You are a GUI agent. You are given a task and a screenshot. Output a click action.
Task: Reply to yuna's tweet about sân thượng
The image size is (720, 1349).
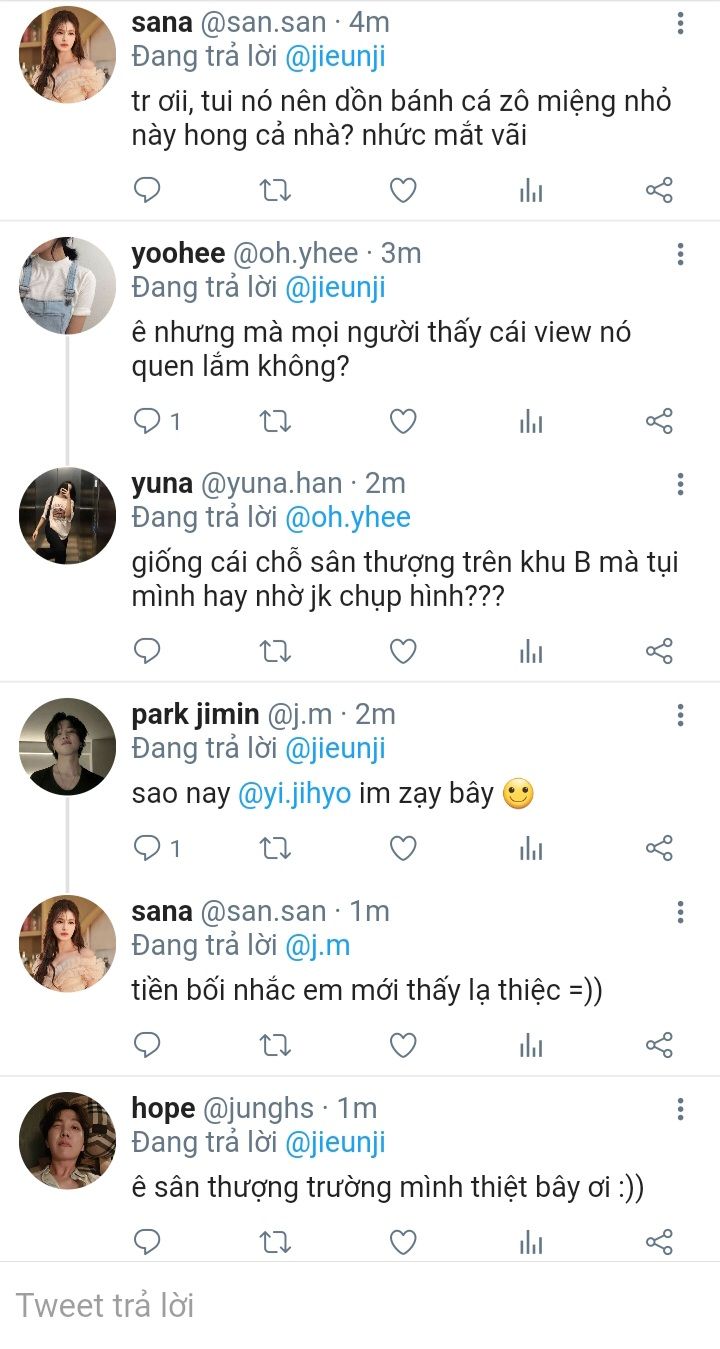click(147, 652)
